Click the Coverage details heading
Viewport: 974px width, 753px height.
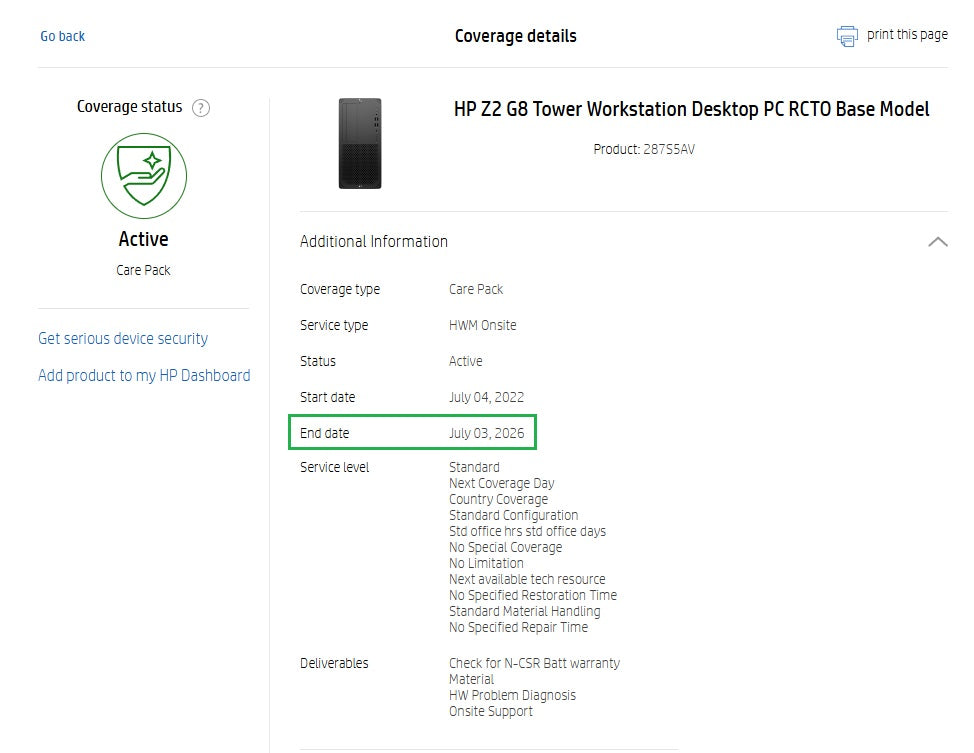pos(516,36)
